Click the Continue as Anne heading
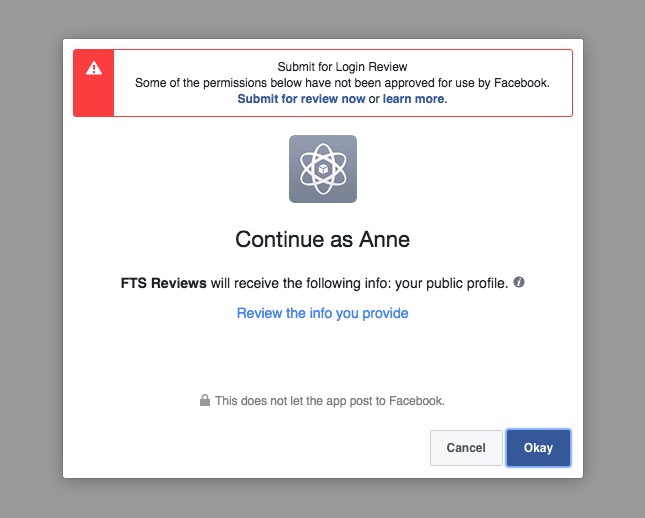Viewport: 645px width, 518px height. (322, 239)
